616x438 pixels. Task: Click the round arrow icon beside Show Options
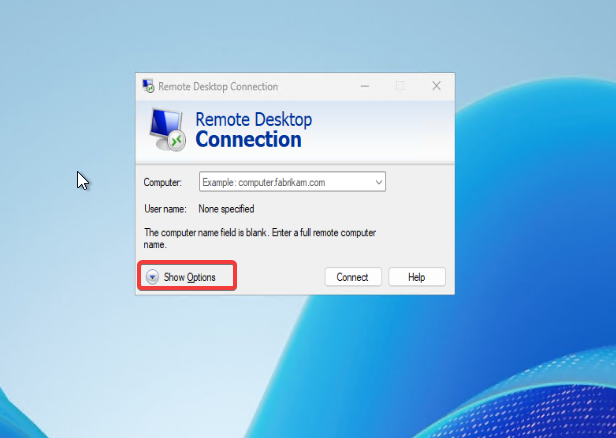152,277
